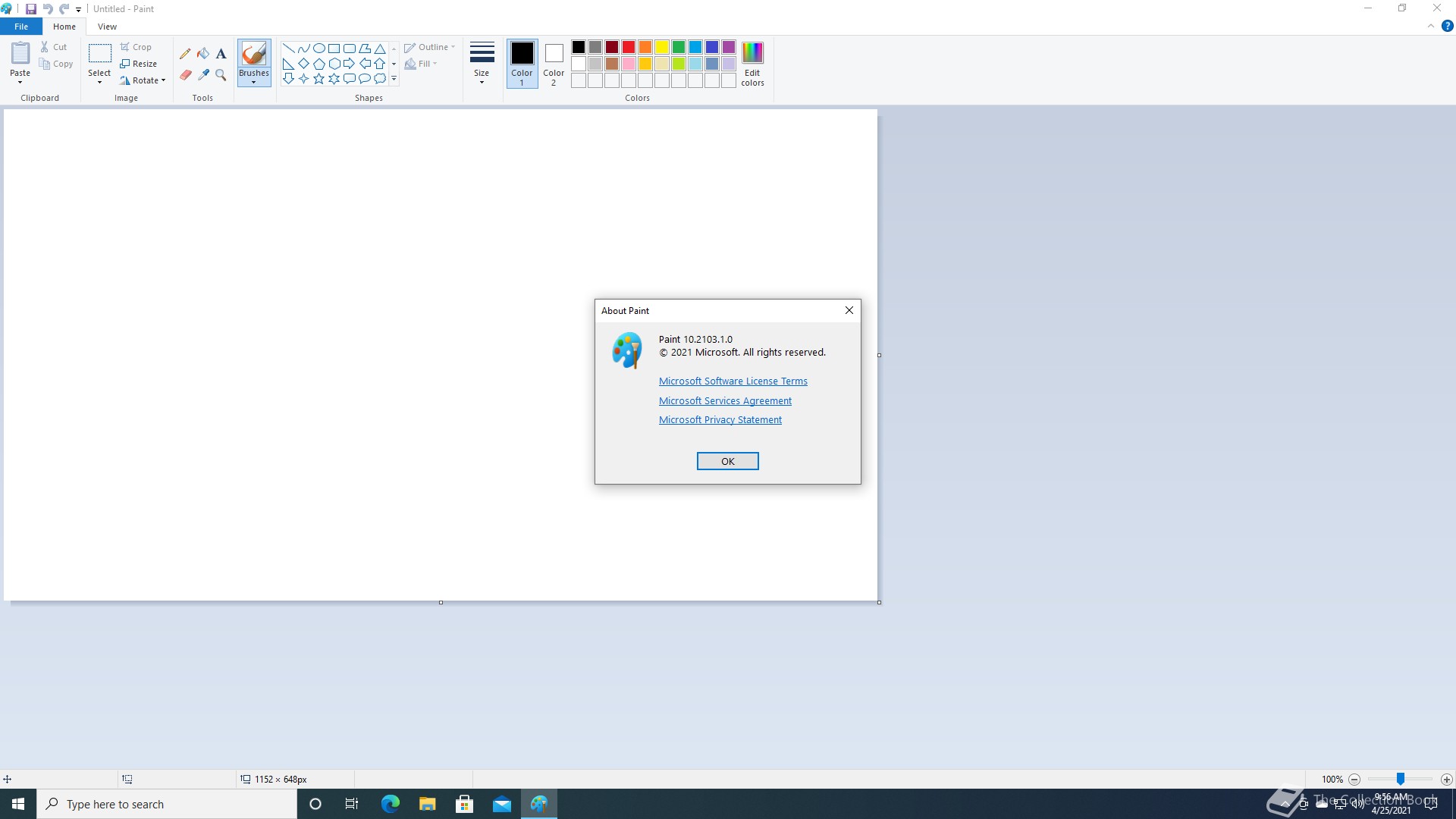Open Microsoft Privacy Statement link
The image size is (1456, 819).
[x=720, y=420]
